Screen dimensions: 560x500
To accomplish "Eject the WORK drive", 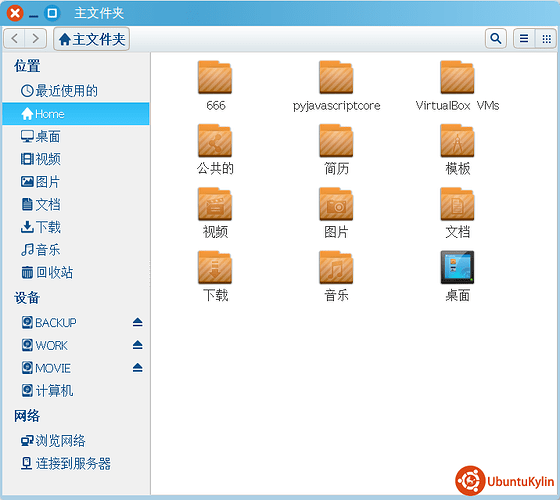I will 138,345.
